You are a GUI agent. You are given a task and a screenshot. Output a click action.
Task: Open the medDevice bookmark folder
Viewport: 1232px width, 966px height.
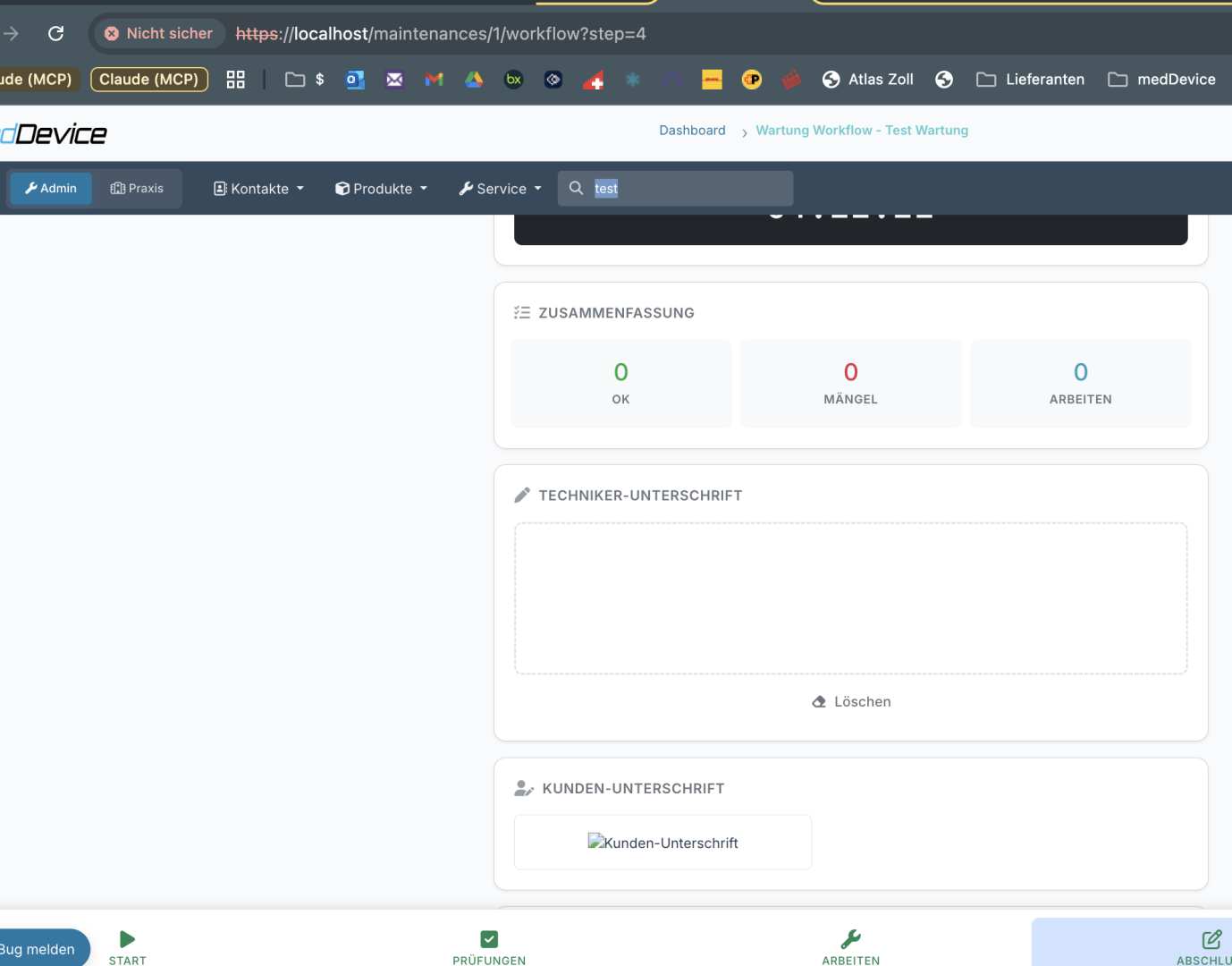click(1161, 80)
